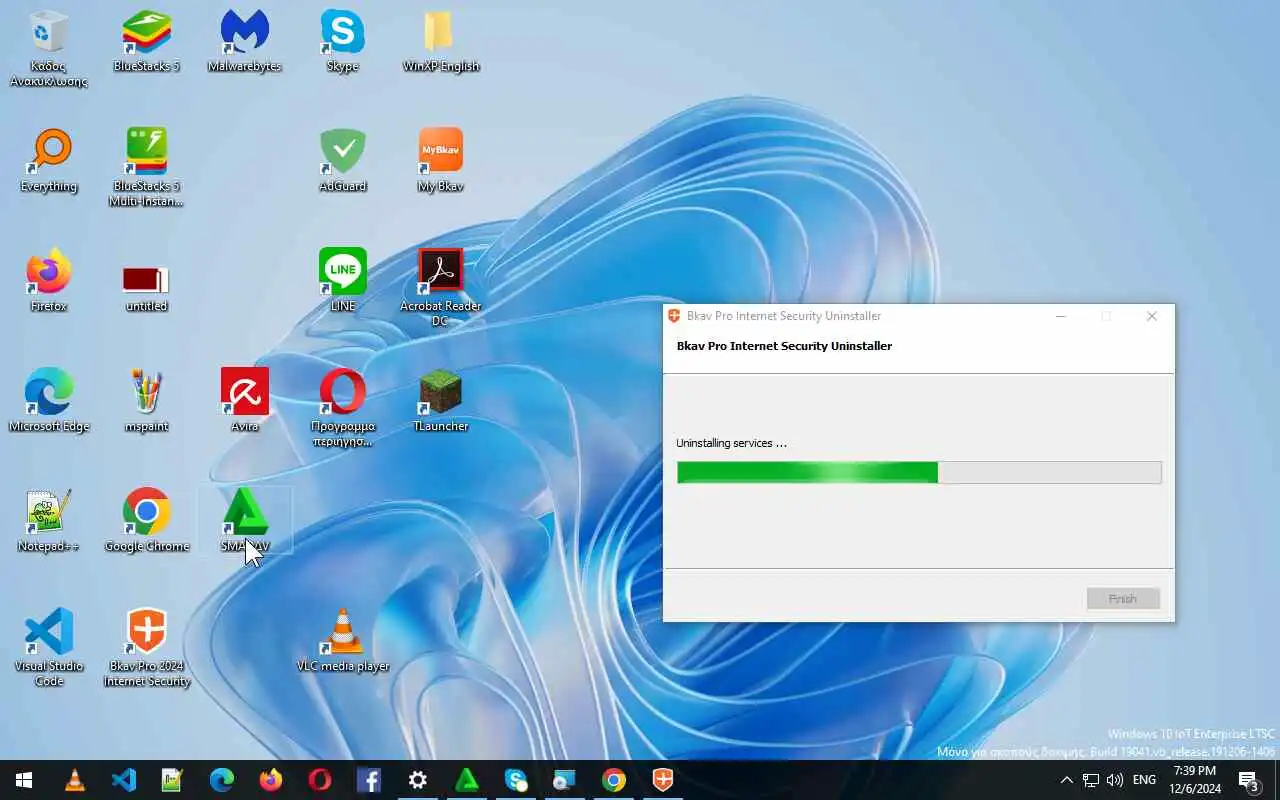Select the Firefox desktop shortcut
The width and height of the screenshot is (1280, 800).
coord(48,280)
